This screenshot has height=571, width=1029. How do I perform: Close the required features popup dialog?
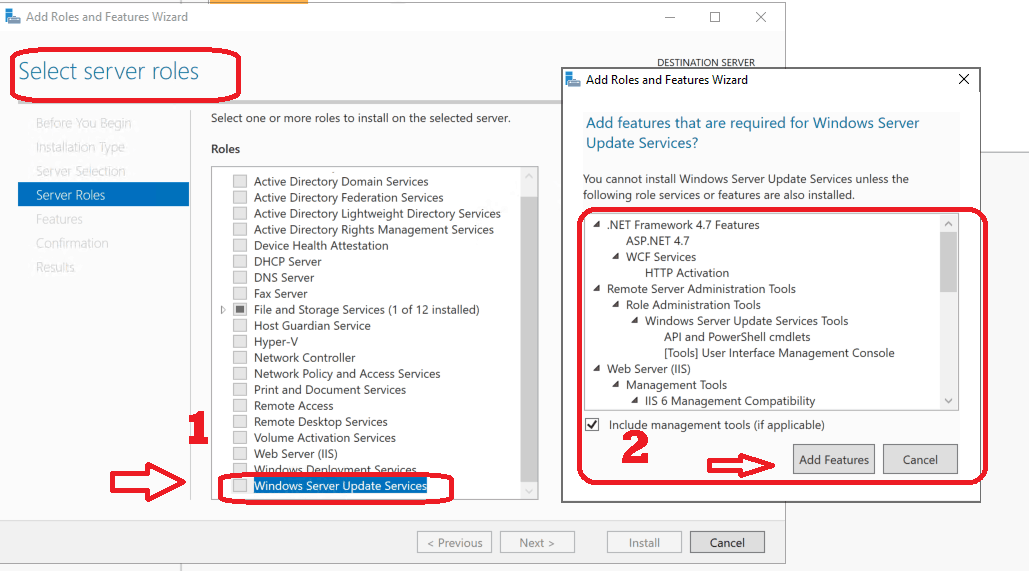coord(963,79)
